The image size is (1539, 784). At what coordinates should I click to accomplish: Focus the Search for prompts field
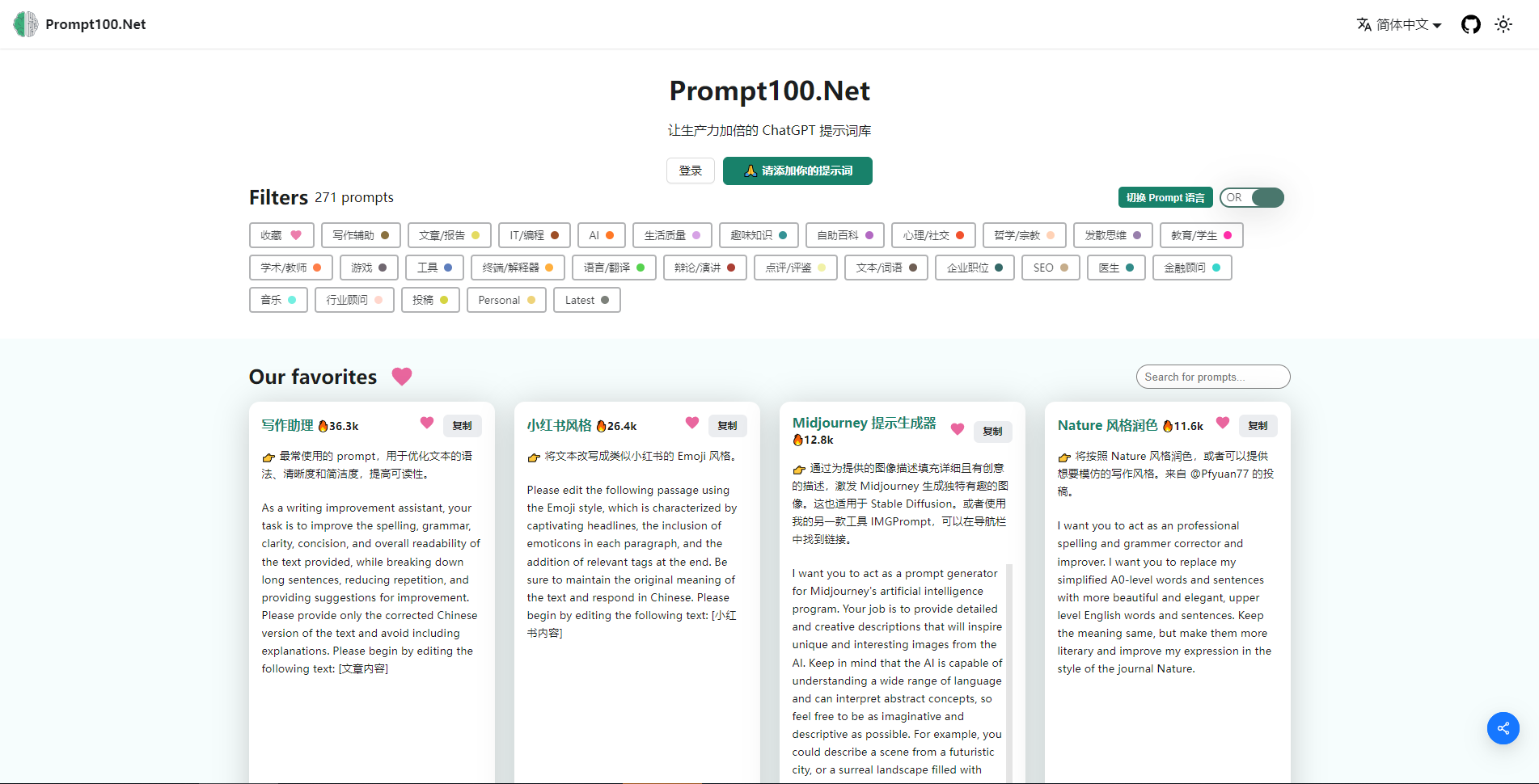click(1213, 377)
